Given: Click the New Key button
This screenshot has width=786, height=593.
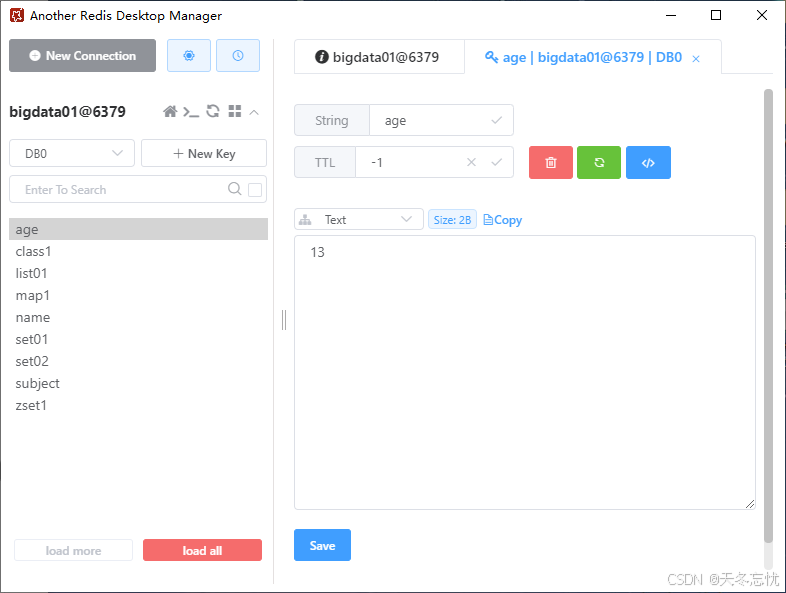Looking at the screenshot, I should [x=204, y=153].
